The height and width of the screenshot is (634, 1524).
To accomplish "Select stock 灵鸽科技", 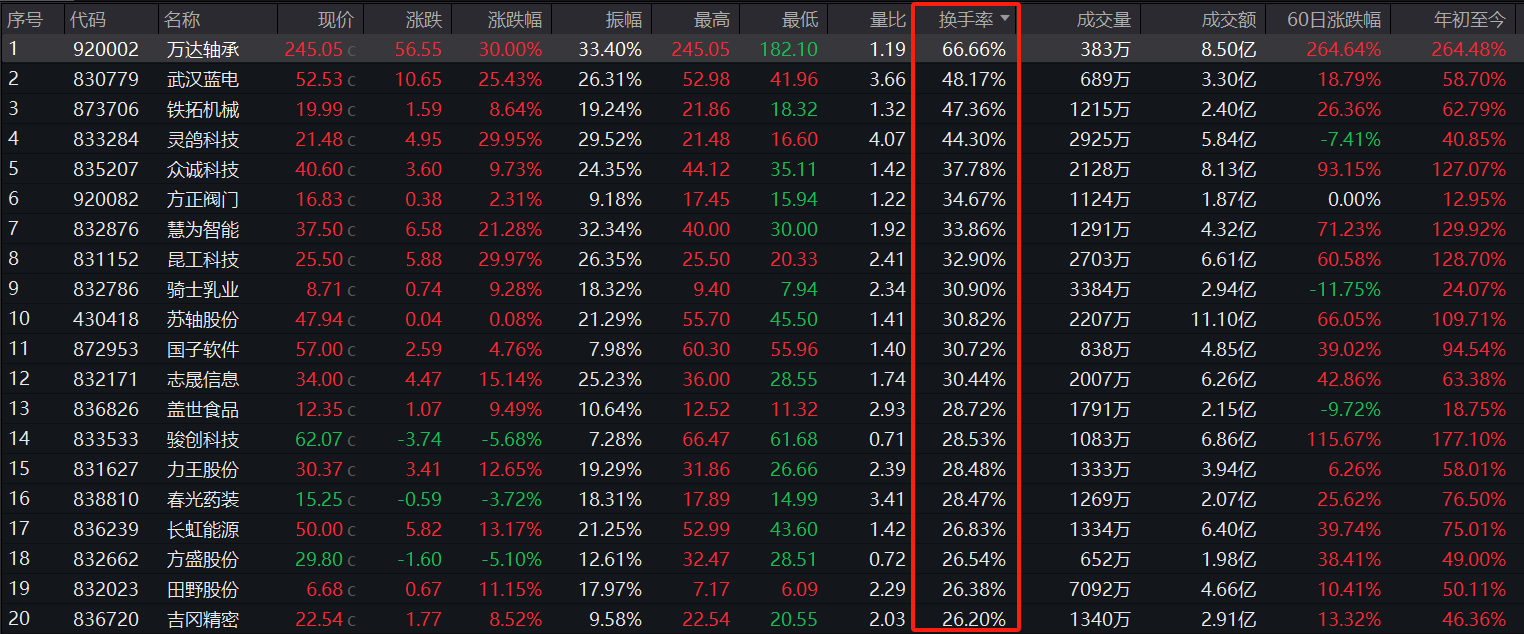I will (x=203, y=139).
